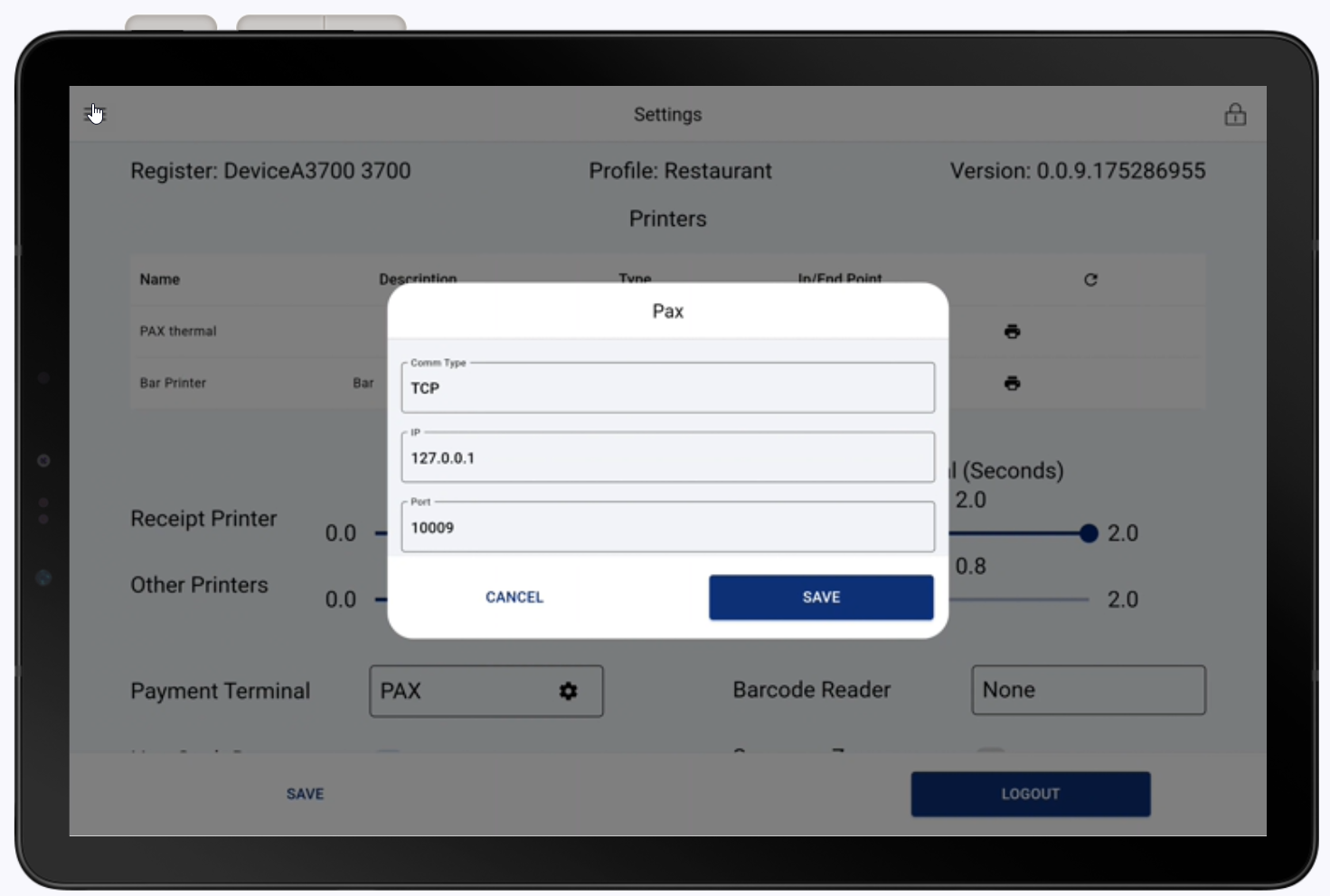Select the Port input field
This screenshot has height=896, width=1330.
click(667, 527)
